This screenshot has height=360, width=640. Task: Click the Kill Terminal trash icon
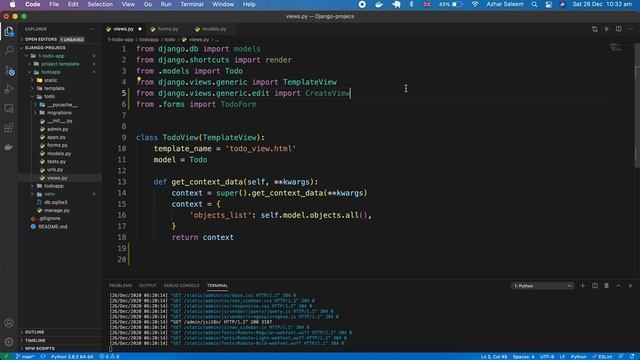coord(607,286)
